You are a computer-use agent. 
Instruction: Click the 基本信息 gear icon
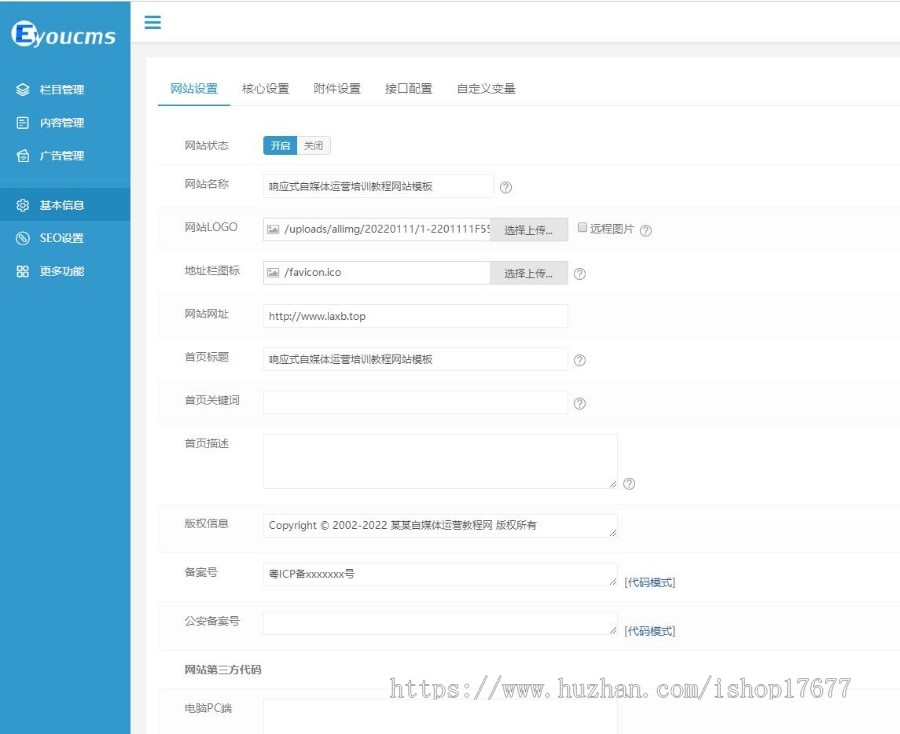pyautogui.click(x=22, y=205)
